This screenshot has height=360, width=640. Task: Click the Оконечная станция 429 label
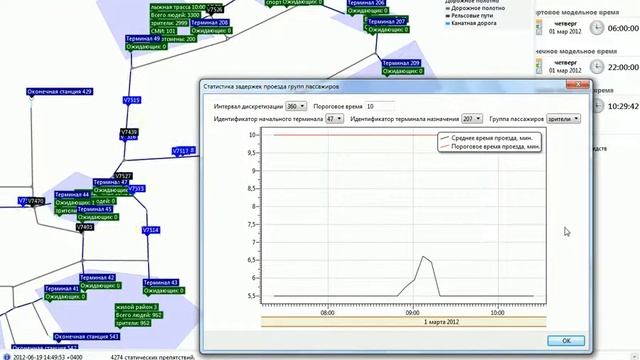(60, 92)
